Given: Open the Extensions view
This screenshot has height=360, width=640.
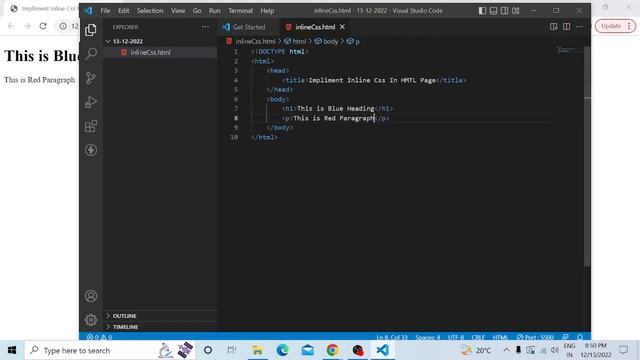Looking at the screenshot, I should (91, 126).
